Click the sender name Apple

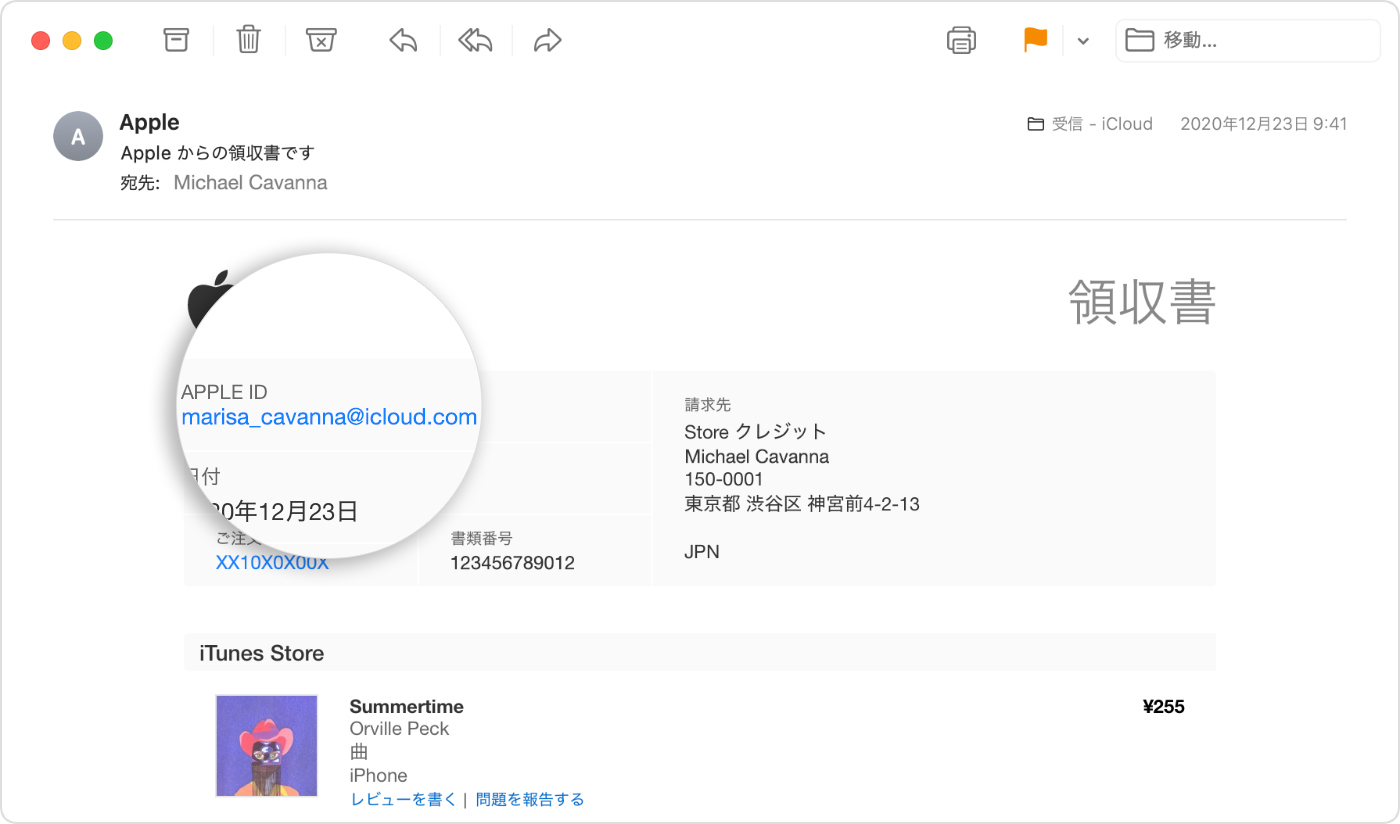click(149, 123)
